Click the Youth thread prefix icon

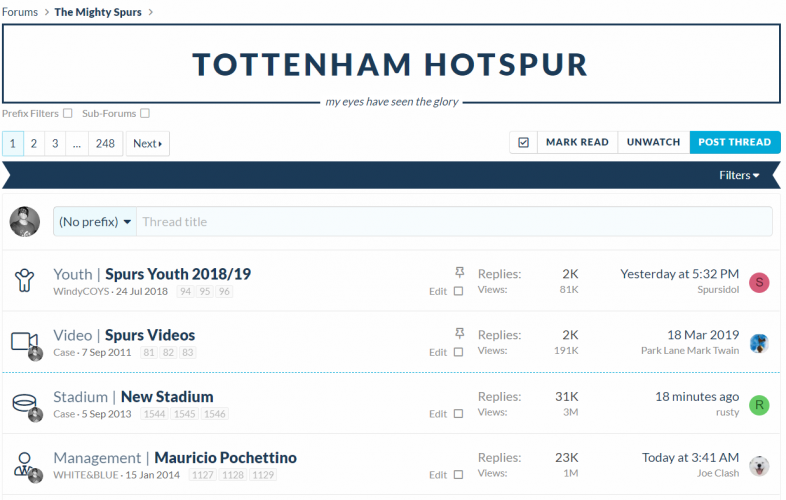pyautogui.click(x=24, y=280)
